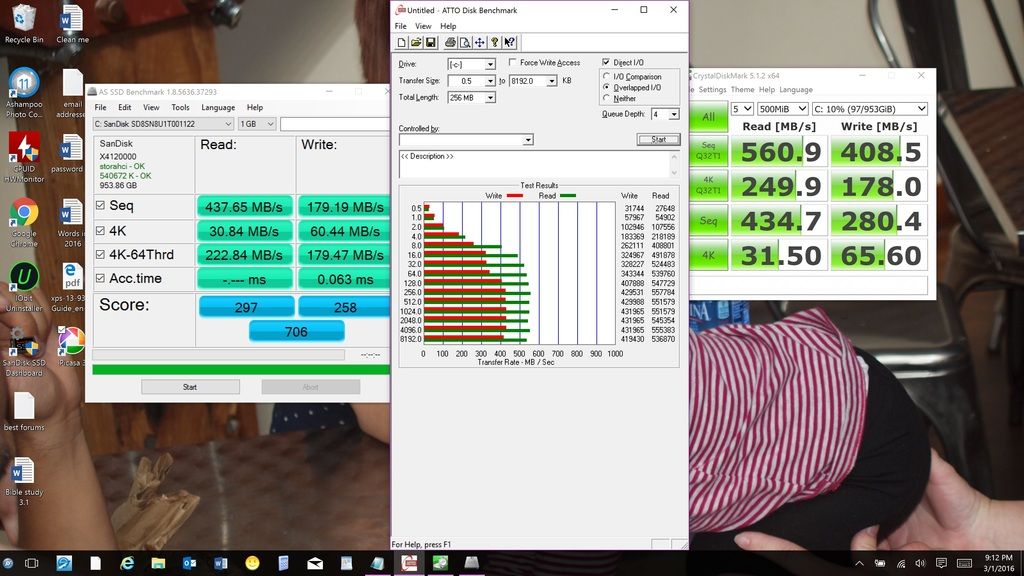This screenshot has height=576, width=1024.
Task: Click the four-arrow move icon in ATTO toolbar
Action: point(479,42)
